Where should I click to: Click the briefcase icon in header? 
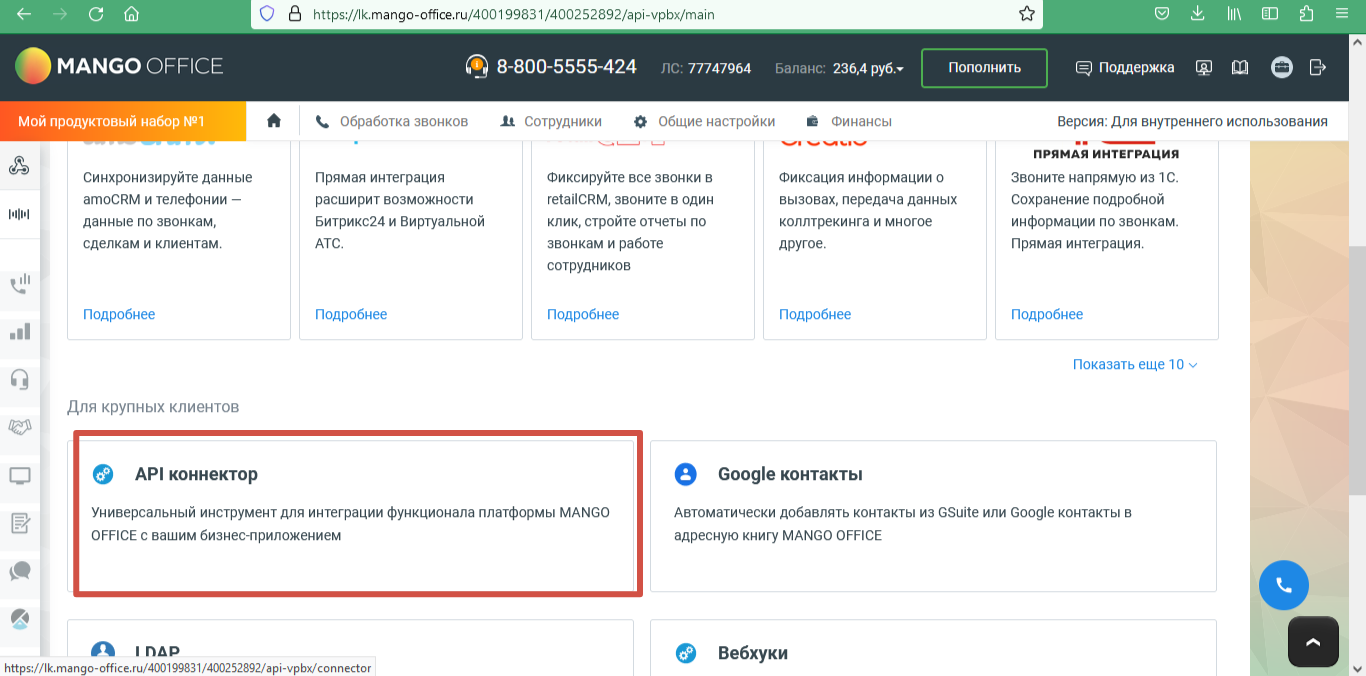point(1282,68)
